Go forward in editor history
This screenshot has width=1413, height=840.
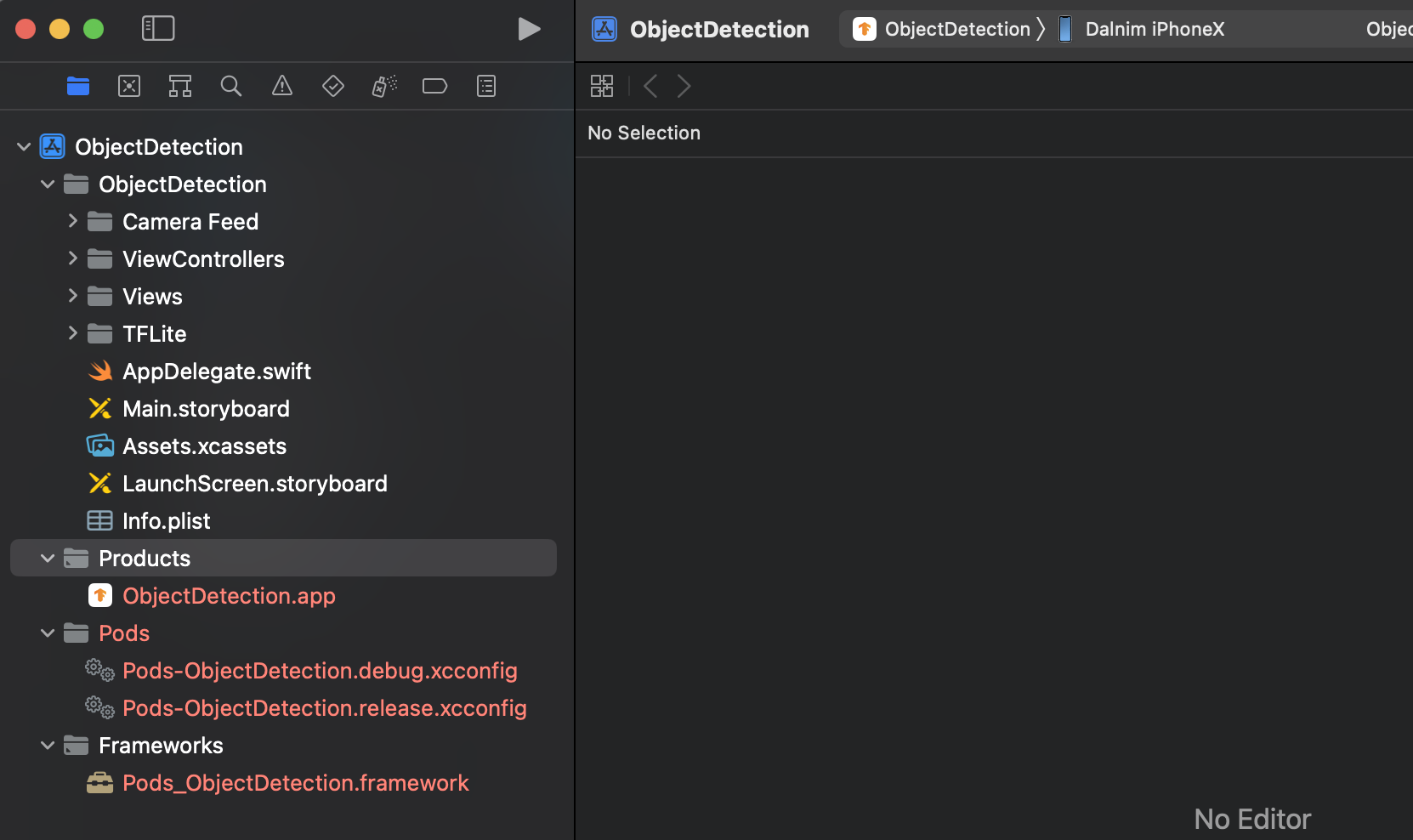click(x=684, y=86)
